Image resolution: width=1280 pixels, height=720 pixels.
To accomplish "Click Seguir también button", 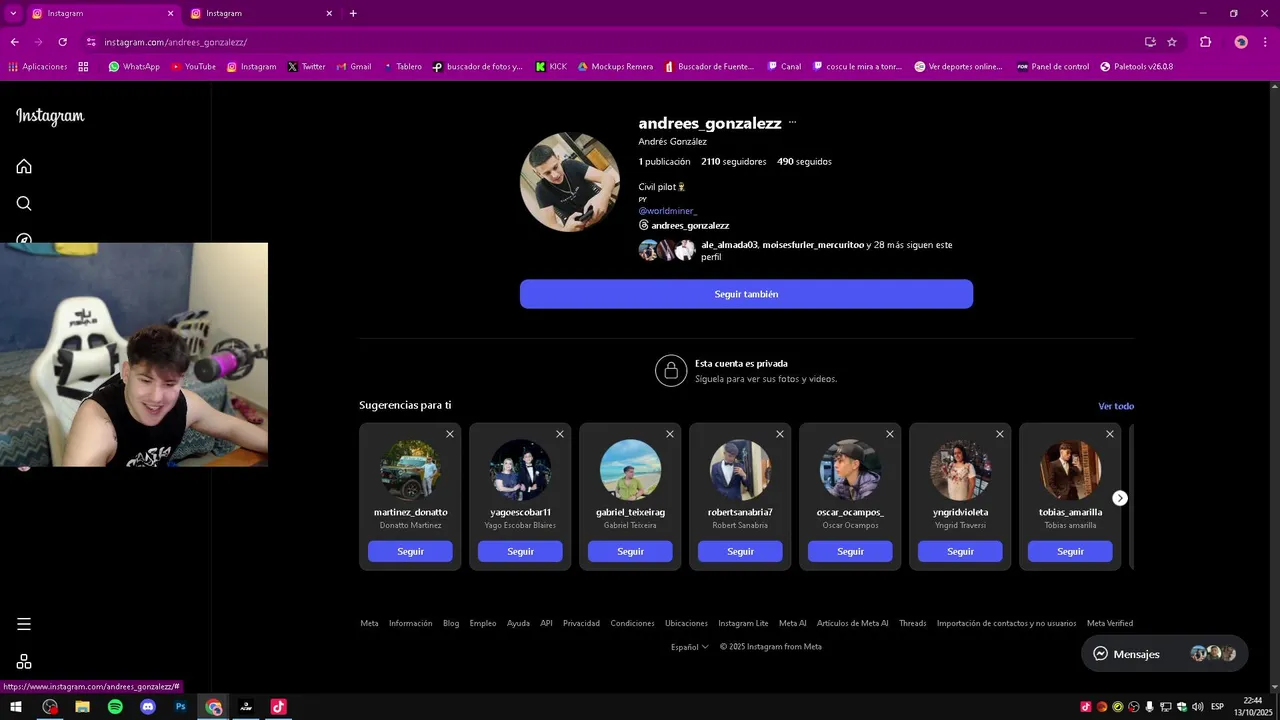I will tap(746, 294).
